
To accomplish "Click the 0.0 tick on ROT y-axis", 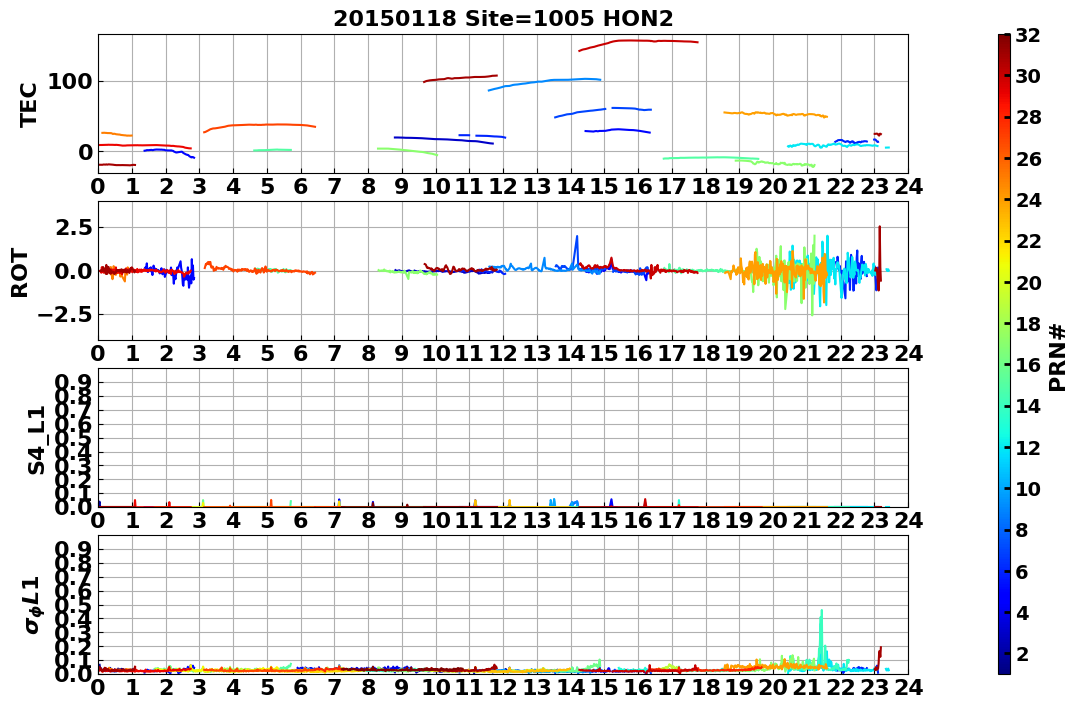I will (71, 271).
